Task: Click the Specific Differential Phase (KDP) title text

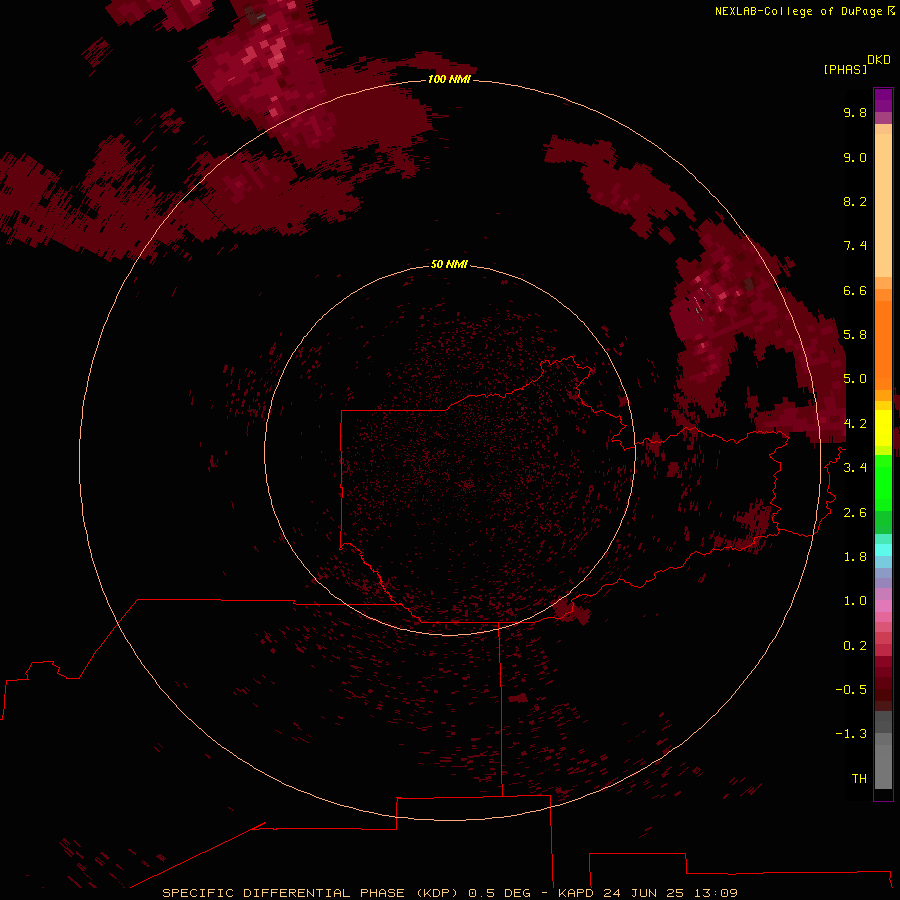Action: pos(312,893)
